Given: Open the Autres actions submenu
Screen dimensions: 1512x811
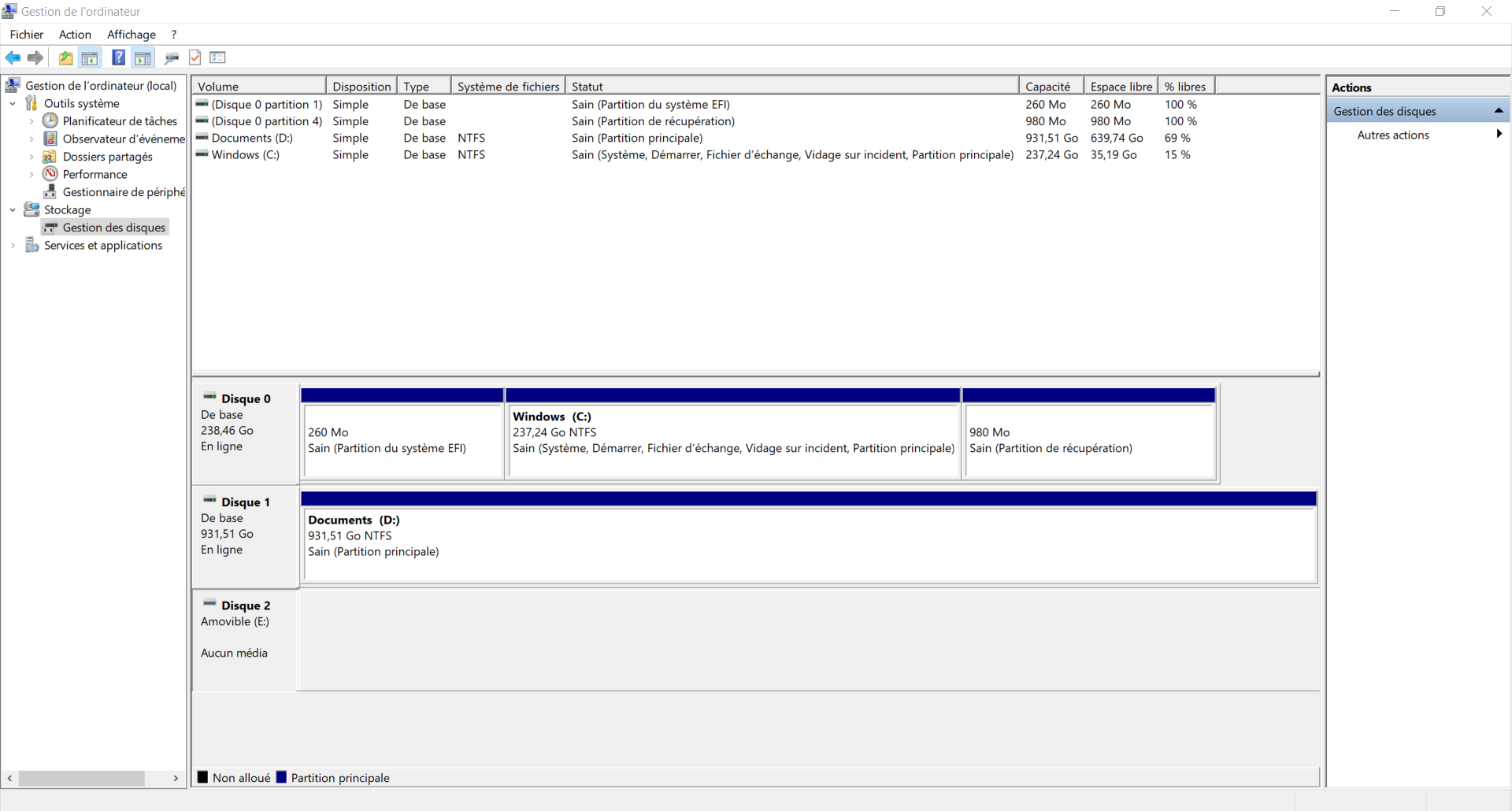Looking at the screenshot, I should click(x=1392, y=135).
